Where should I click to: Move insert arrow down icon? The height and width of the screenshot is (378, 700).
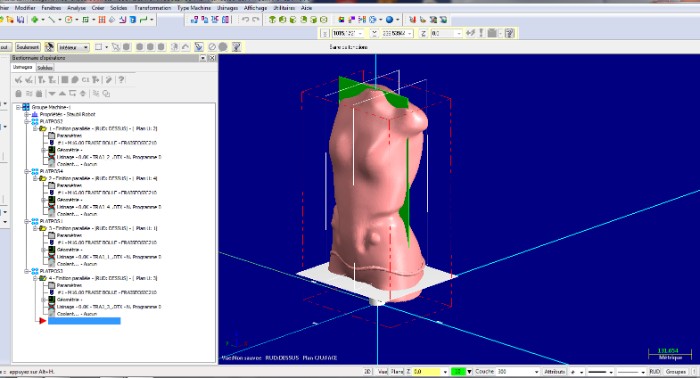point(52,94)
